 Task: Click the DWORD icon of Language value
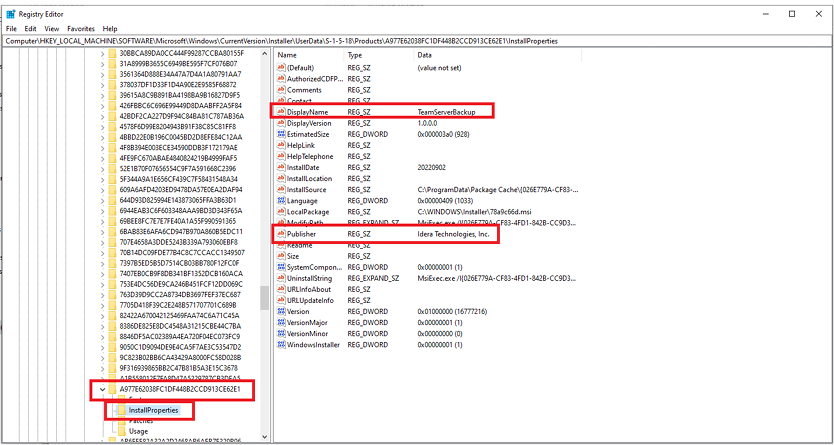[281, 201]
